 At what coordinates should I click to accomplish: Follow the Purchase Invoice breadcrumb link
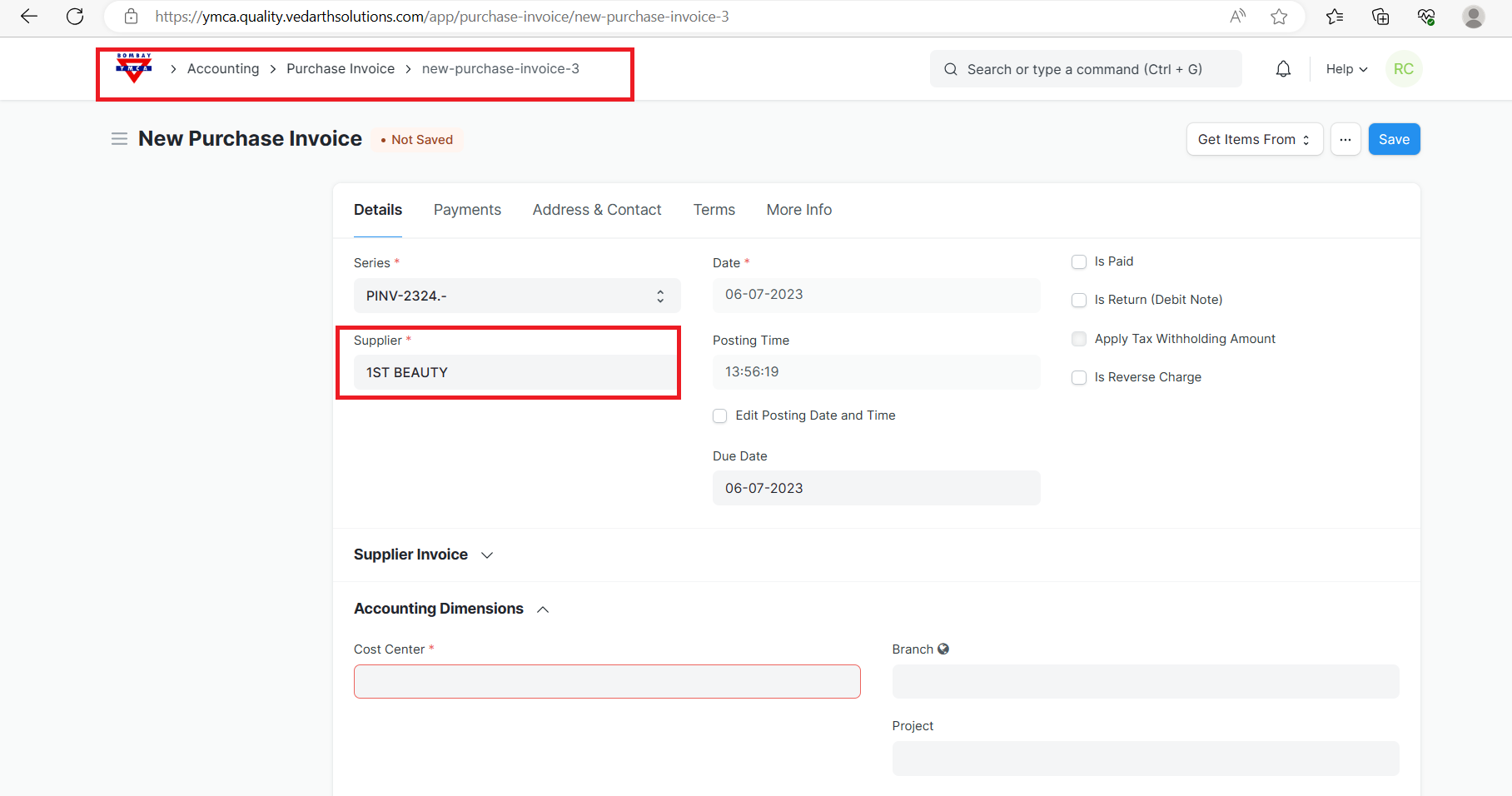pyautogui.click(x=341, y=69)
